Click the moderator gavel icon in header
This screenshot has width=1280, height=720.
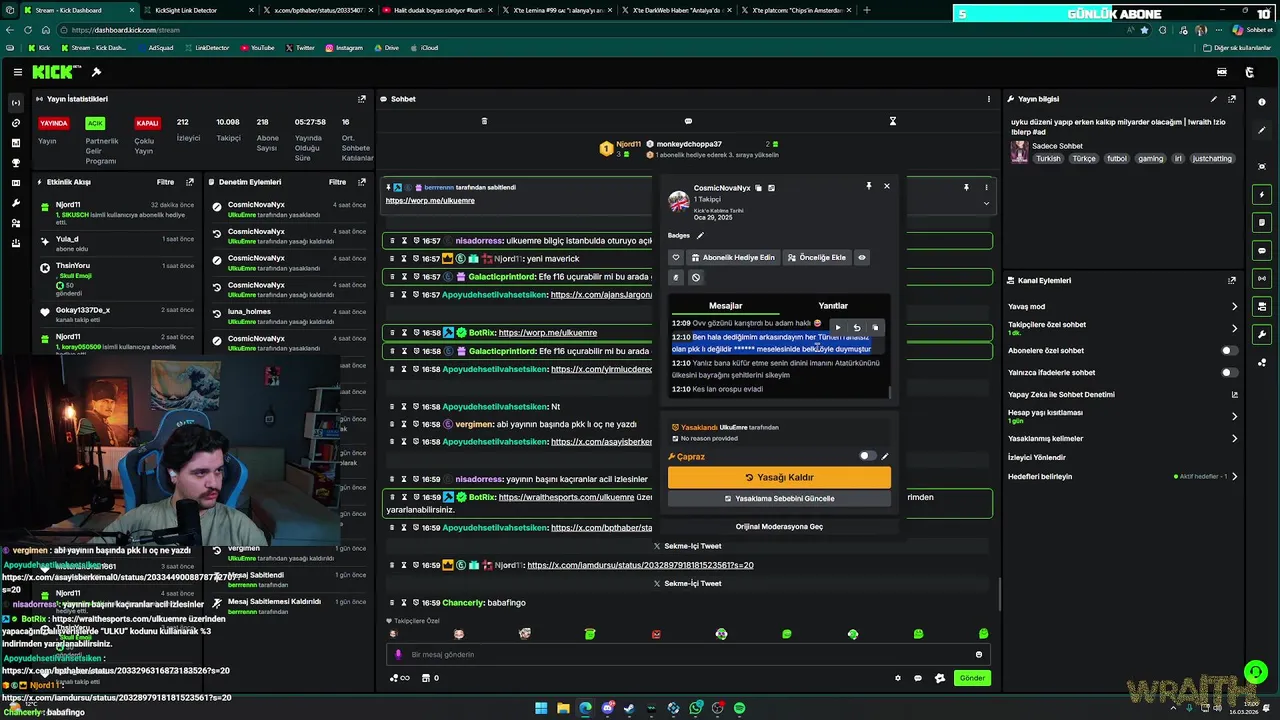(96, 72)
